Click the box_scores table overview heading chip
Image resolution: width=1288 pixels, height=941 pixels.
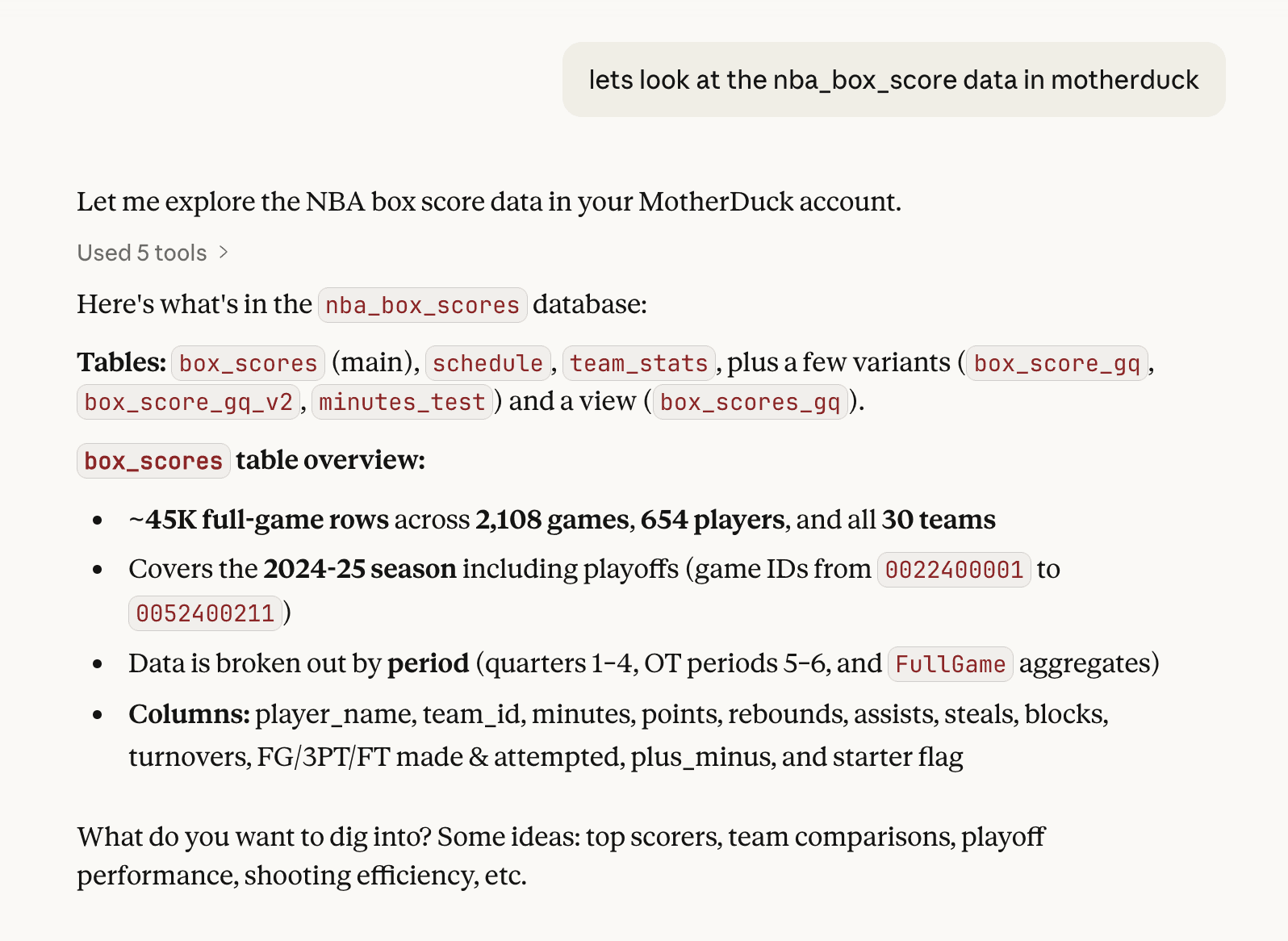click(153, 461)
